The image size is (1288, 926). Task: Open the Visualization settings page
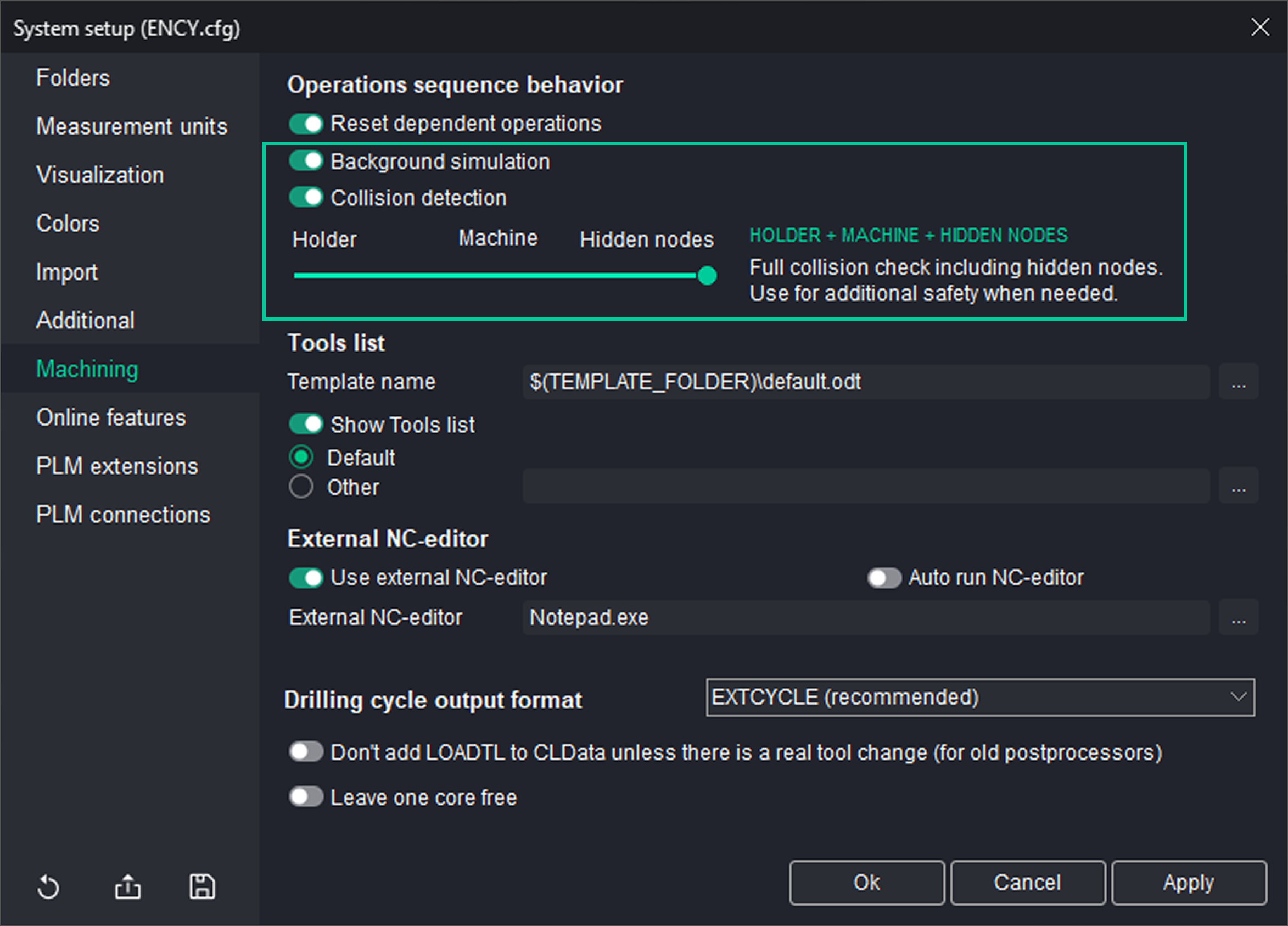click(100, 175)
